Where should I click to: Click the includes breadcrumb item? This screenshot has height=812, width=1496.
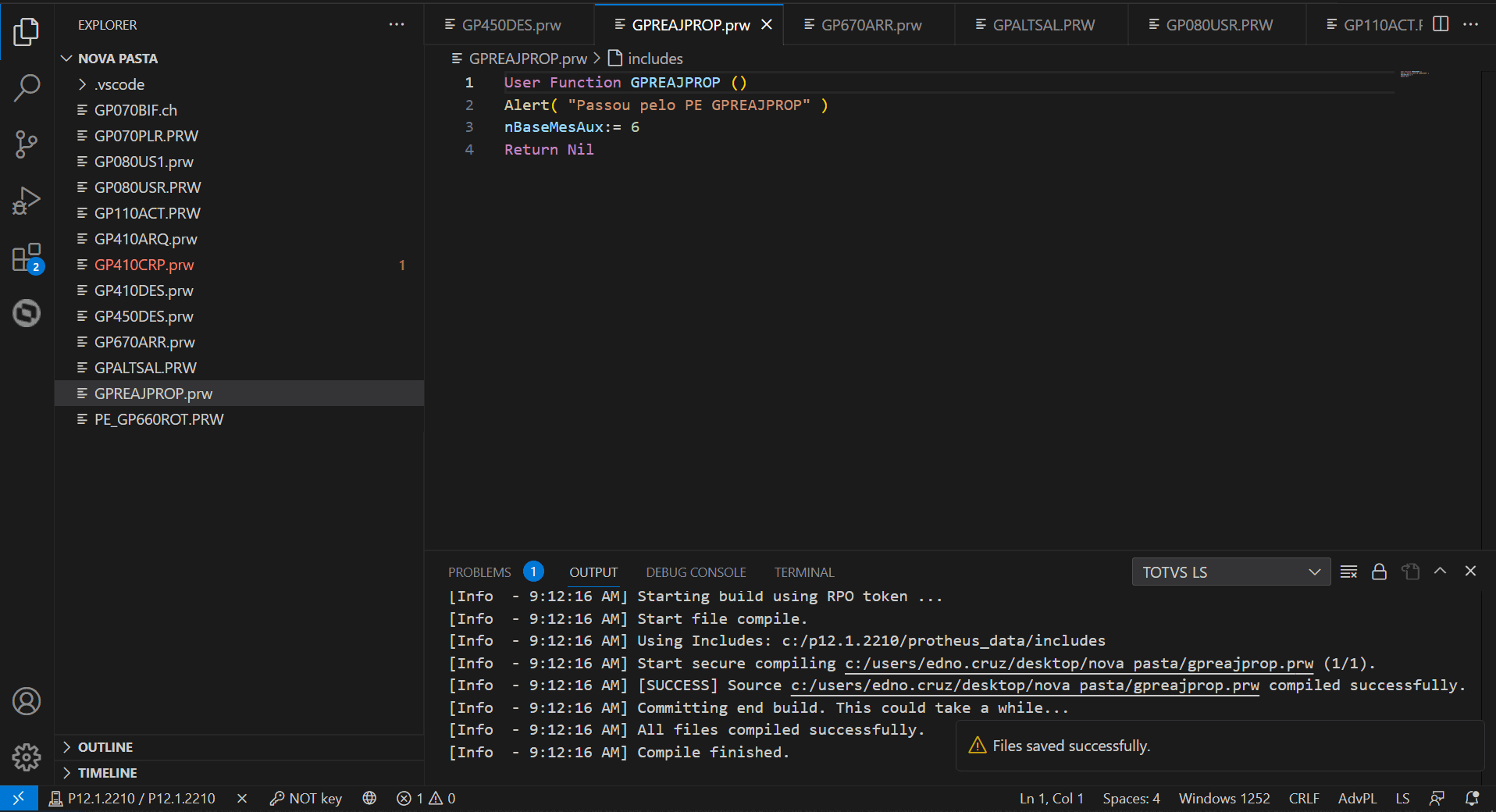pyautogui.click(x=654, y=59)
